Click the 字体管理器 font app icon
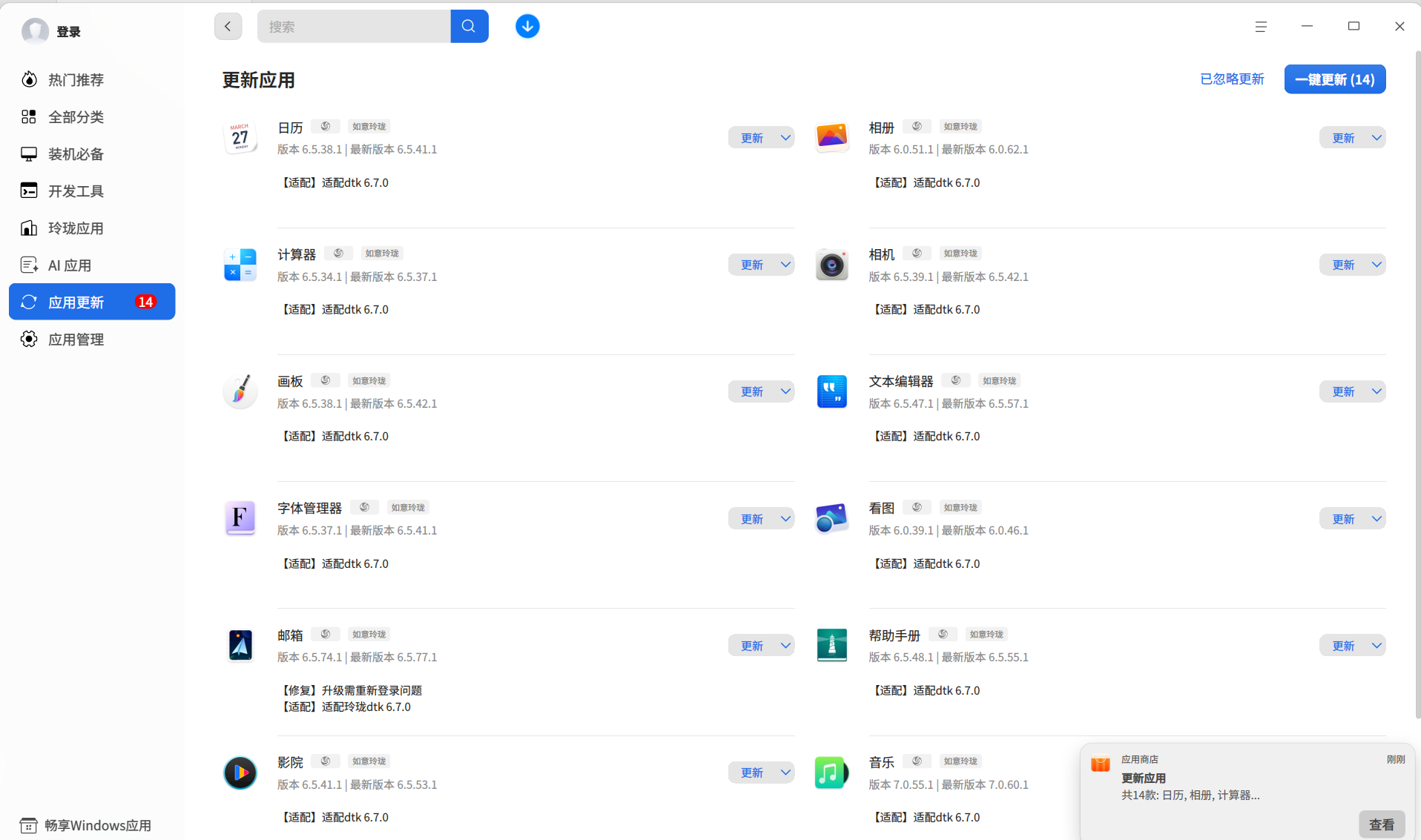 tap(240, 518)
